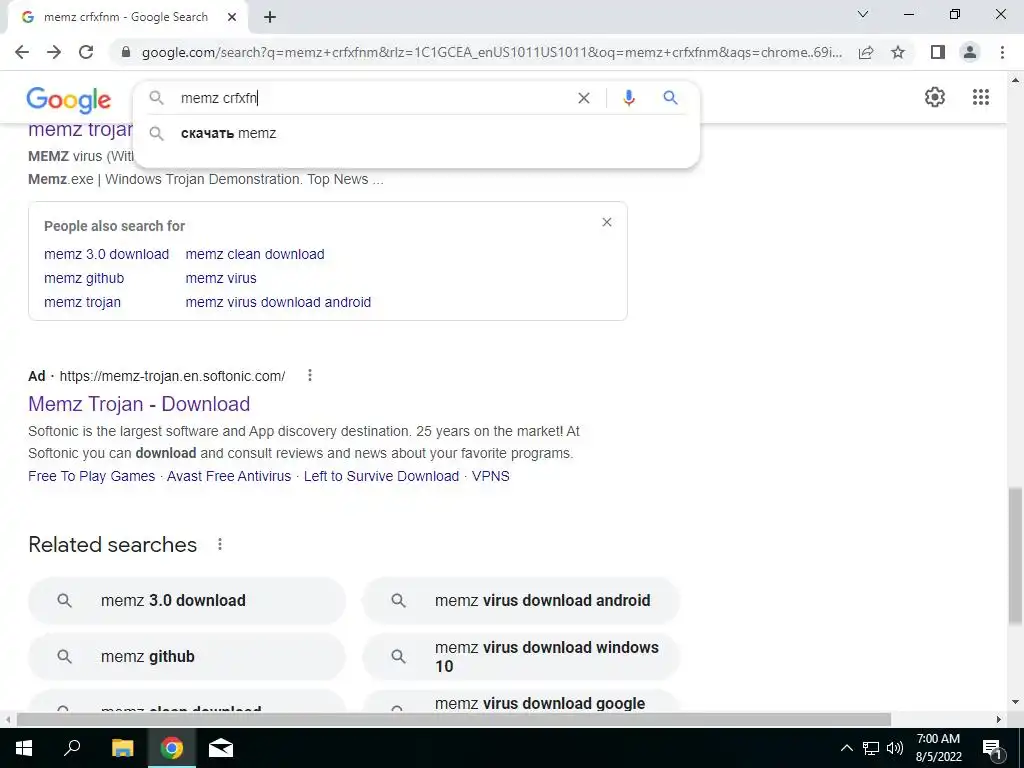Bookmark this page with the star icon

pos(898,52)
